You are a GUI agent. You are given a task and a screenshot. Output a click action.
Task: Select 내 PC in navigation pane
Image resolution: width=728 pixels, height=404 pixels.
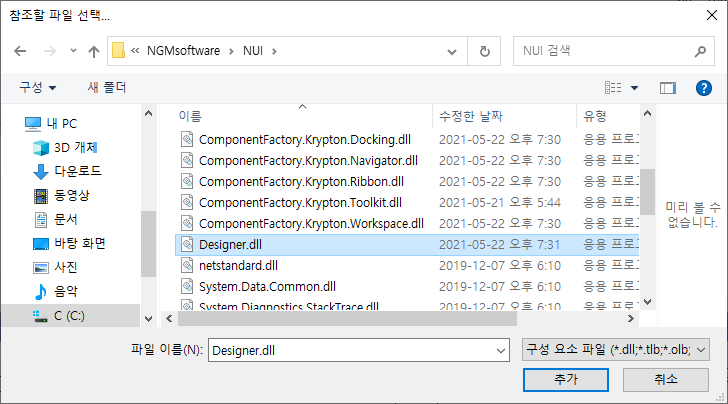tap(51, 124)
